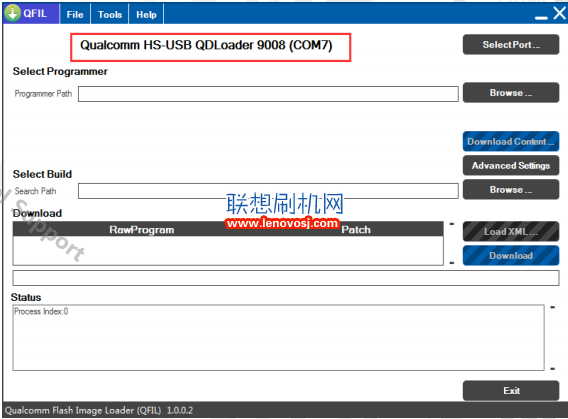Click inside the Search Path field
Image resolution: width=568 pixels, height=419 pixels.
tap(268, 191)
